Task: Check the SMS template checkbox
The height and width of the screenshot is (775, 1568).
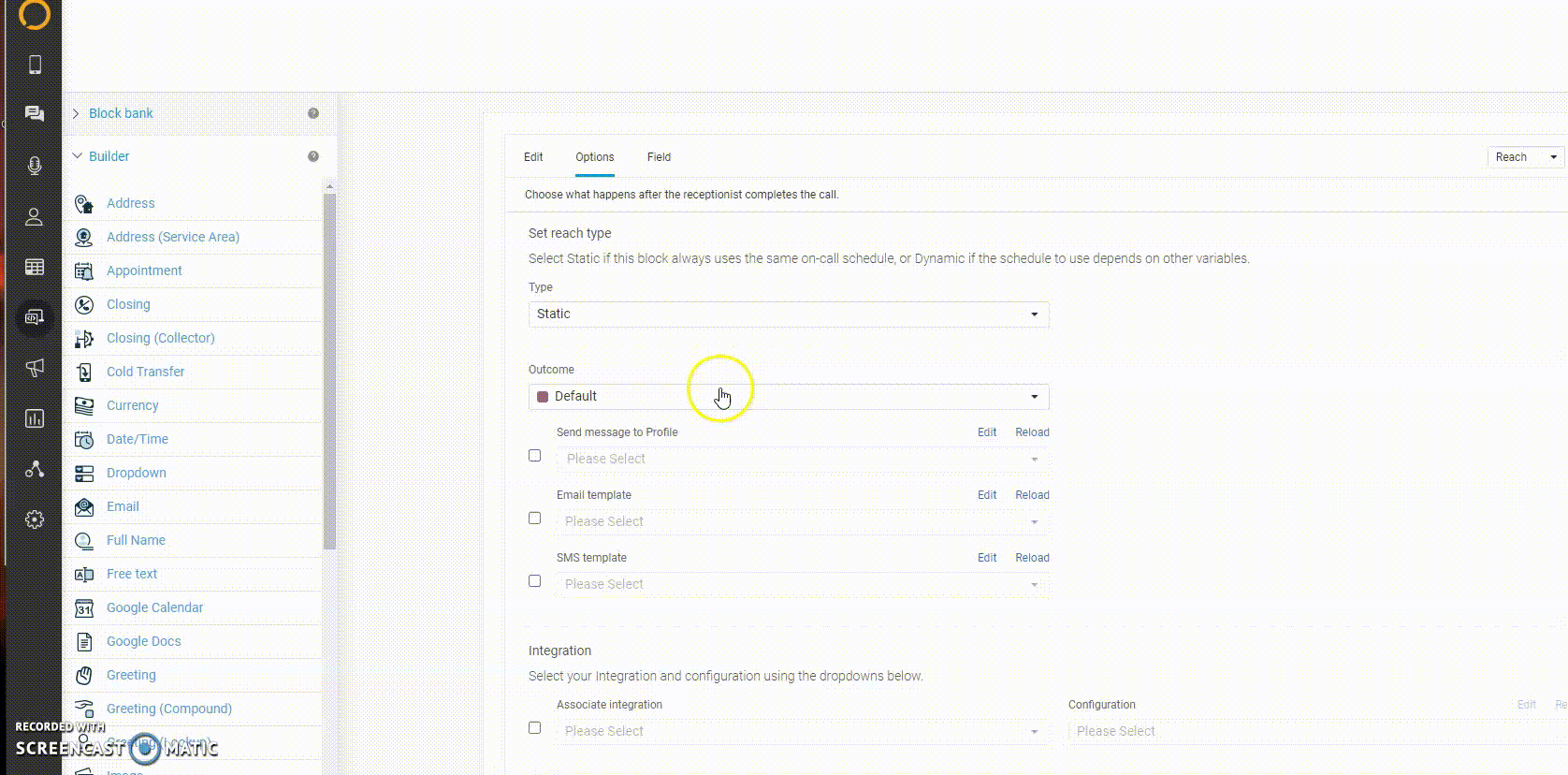Action: 535,581
